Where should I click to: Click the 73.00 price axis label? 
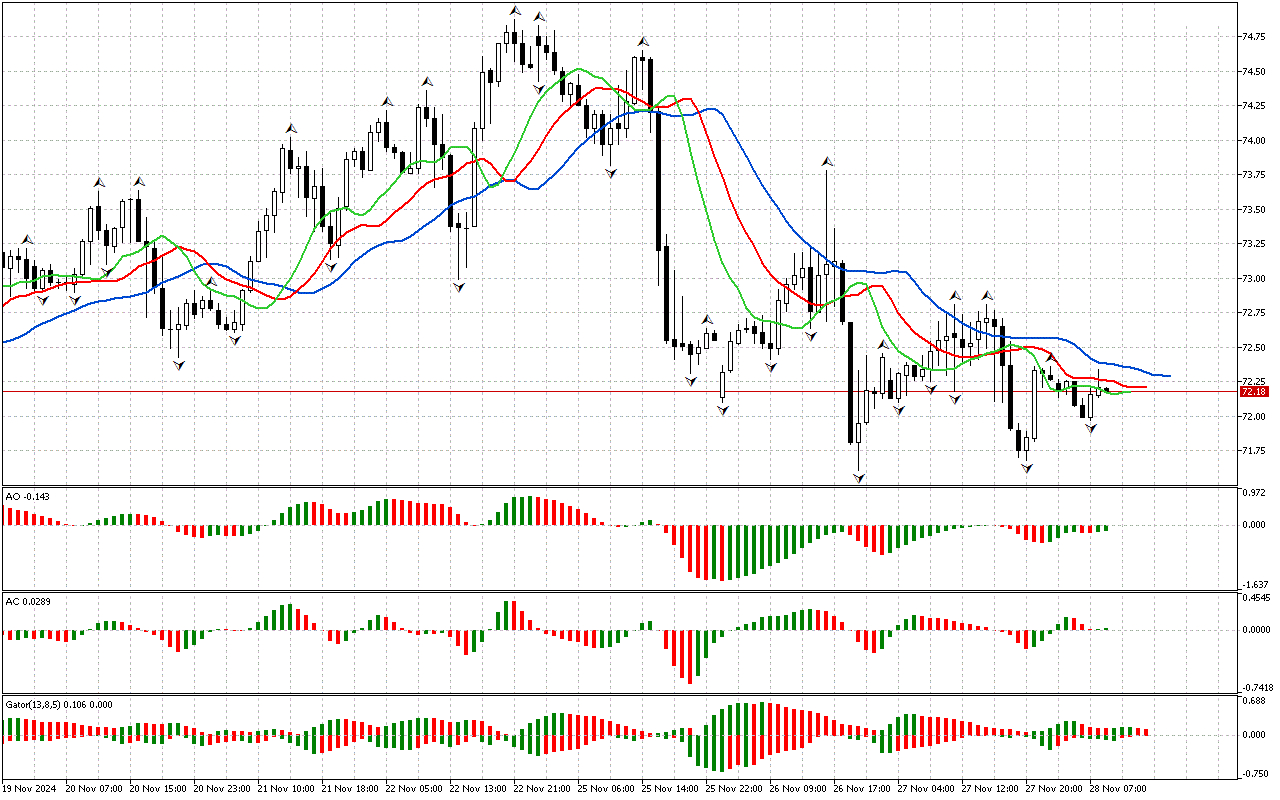point(1253,279)
